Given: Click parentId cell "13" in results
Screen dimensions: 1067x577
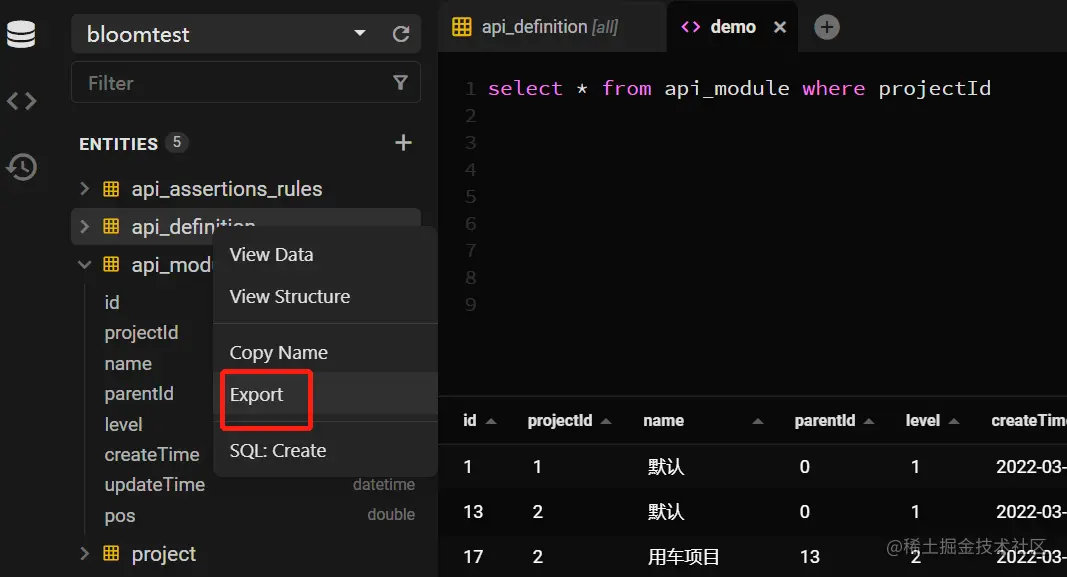Looking at the screenshot, I should pyautogui.click(x=810, y=557).
